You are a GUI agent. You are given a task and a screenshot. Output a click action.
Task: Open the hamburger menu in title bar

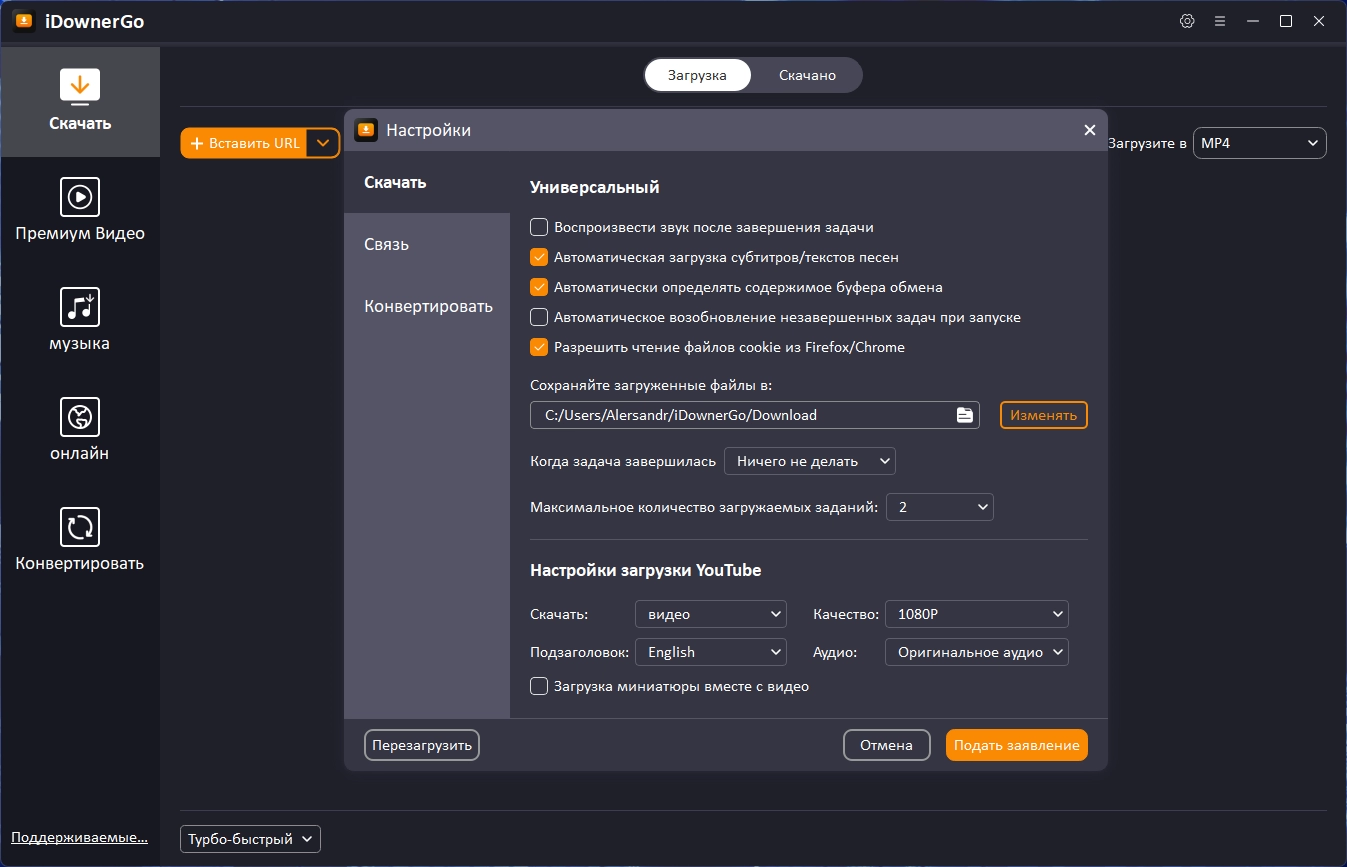tap(1220, 21)
